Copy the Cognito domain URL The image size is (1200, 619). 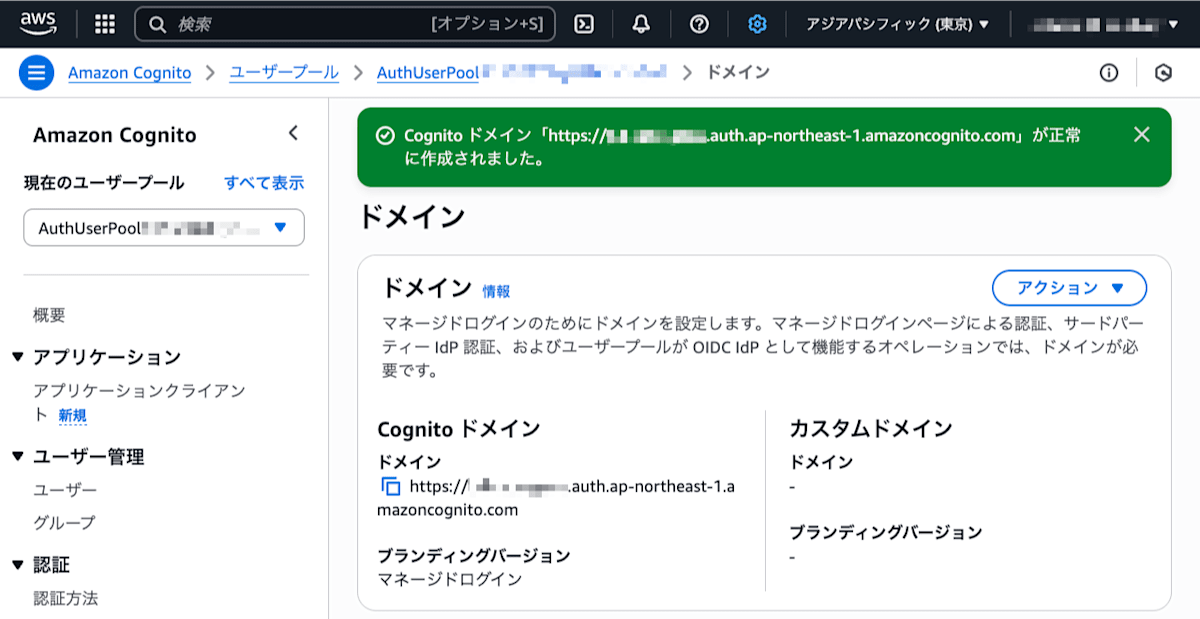tap(391, 487)
